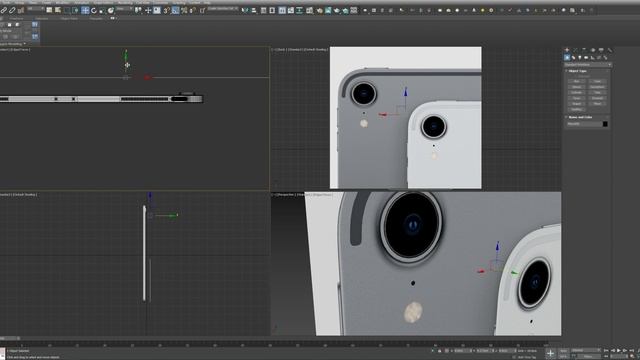Click the Unlink Selection tool
This screenshot has width=640, height=360.
click(x=12, y=10)
